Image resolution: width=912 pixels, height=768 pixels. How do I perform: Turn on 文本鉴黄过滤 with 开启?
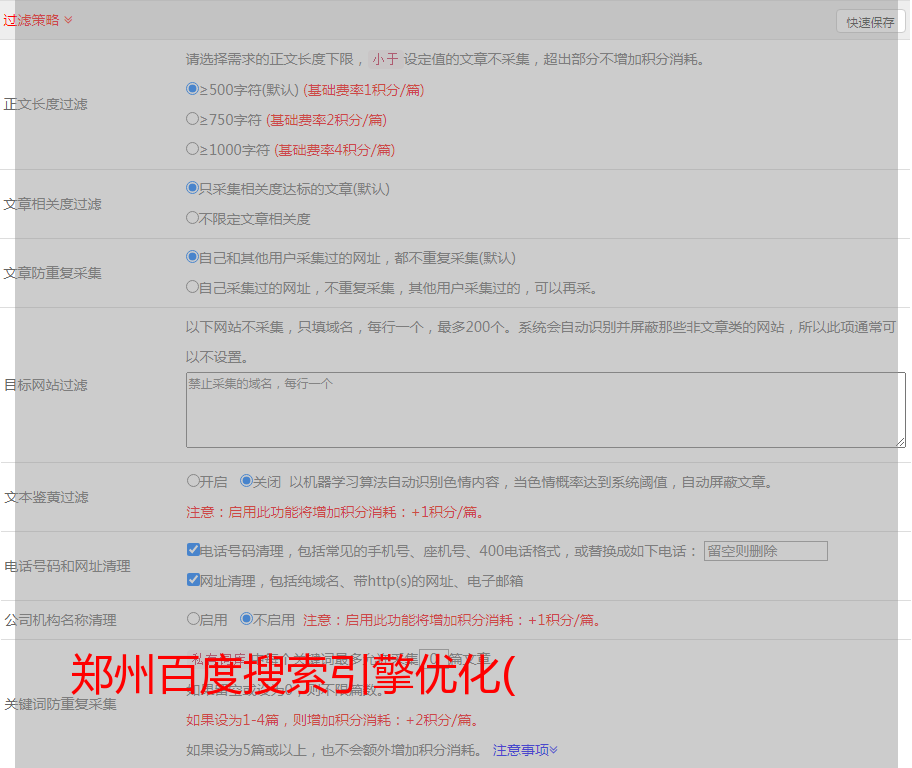click(x=193, y=481)
